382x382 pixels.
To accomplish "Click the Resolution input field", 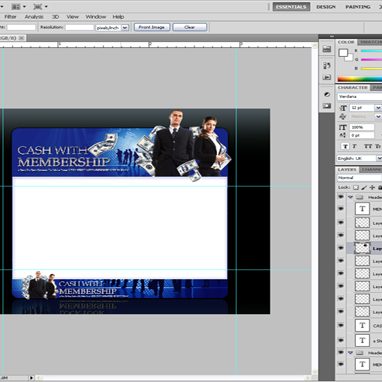I will (x=79, y=27).
